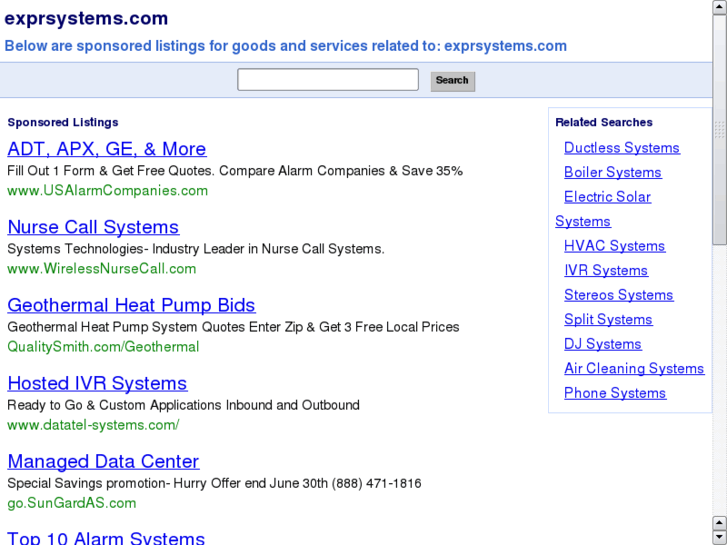Select Air Cleaning Systems related search
The height and width of the screenshot is (545, 727).
coord(634,368)
